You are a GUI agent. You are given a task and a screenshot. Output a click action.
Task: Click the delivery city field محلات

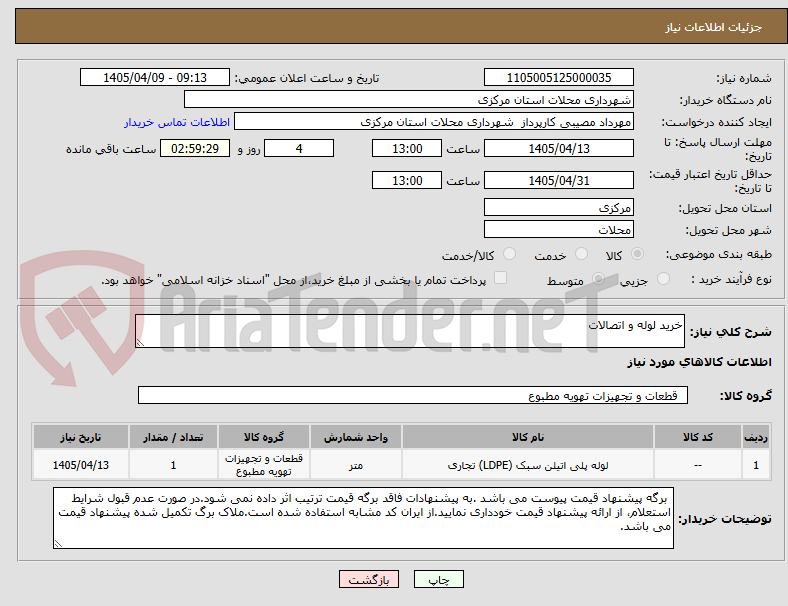click(559, 229)
